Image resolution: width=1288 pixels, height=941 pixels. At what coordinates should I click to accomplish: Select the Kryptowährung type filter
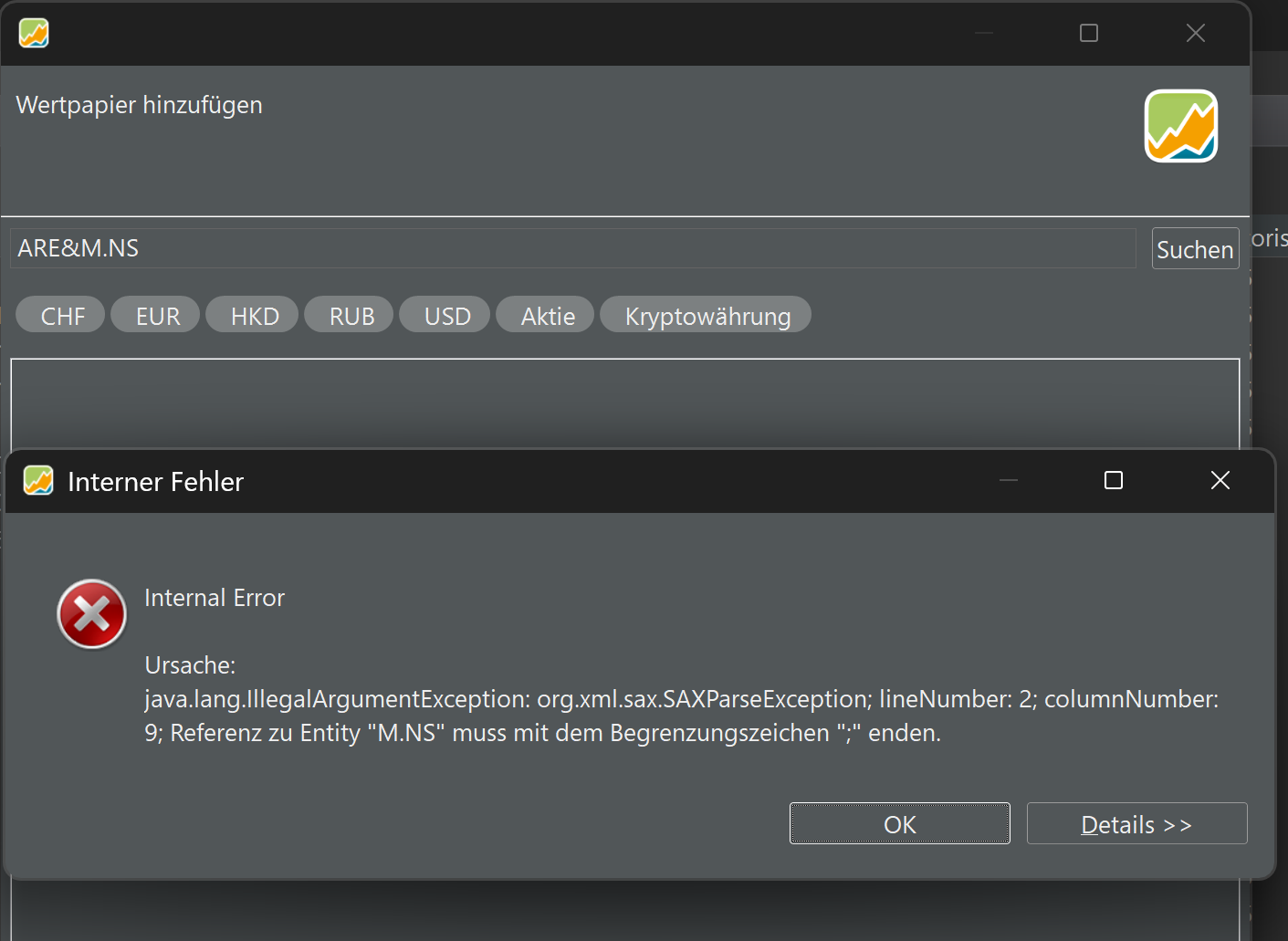click(x=706, y=315)
